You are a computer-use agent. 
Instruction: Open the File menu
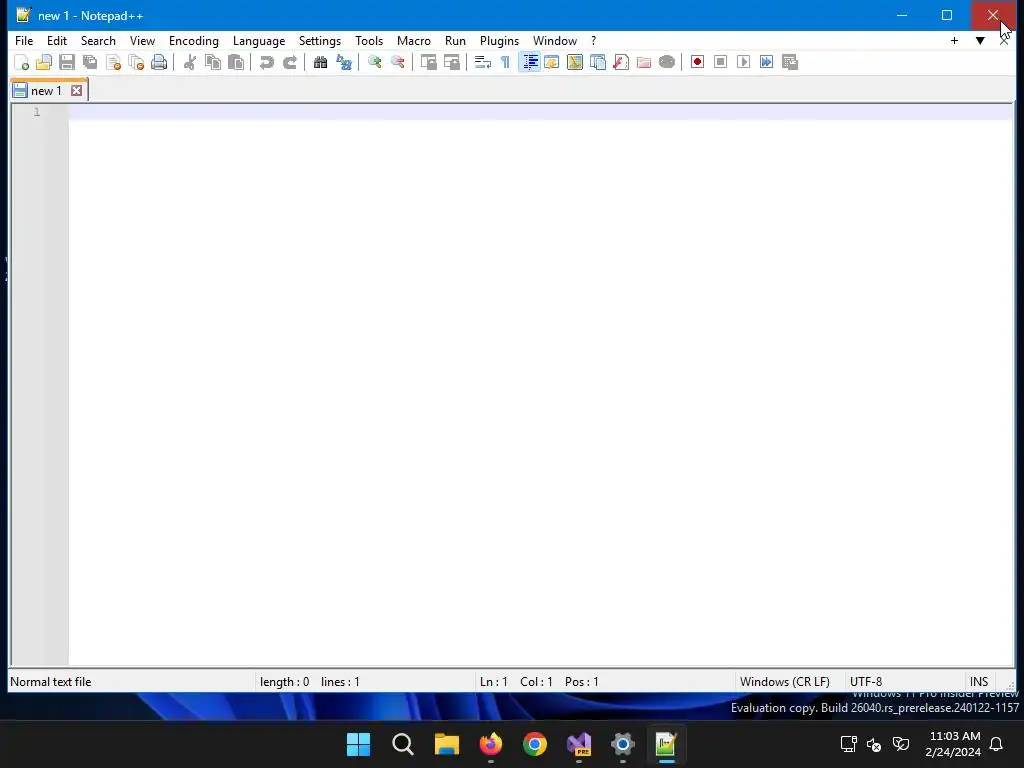pyautogui.click(x=24, y=40)
